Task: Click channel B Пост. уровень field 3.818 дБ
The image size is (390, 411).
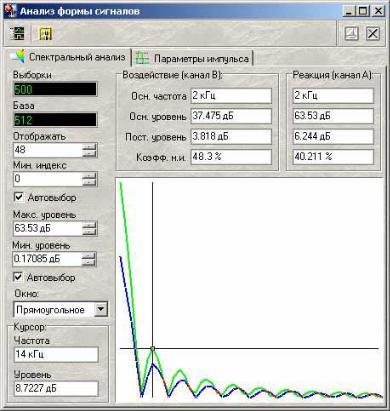Action: (231, 137)
